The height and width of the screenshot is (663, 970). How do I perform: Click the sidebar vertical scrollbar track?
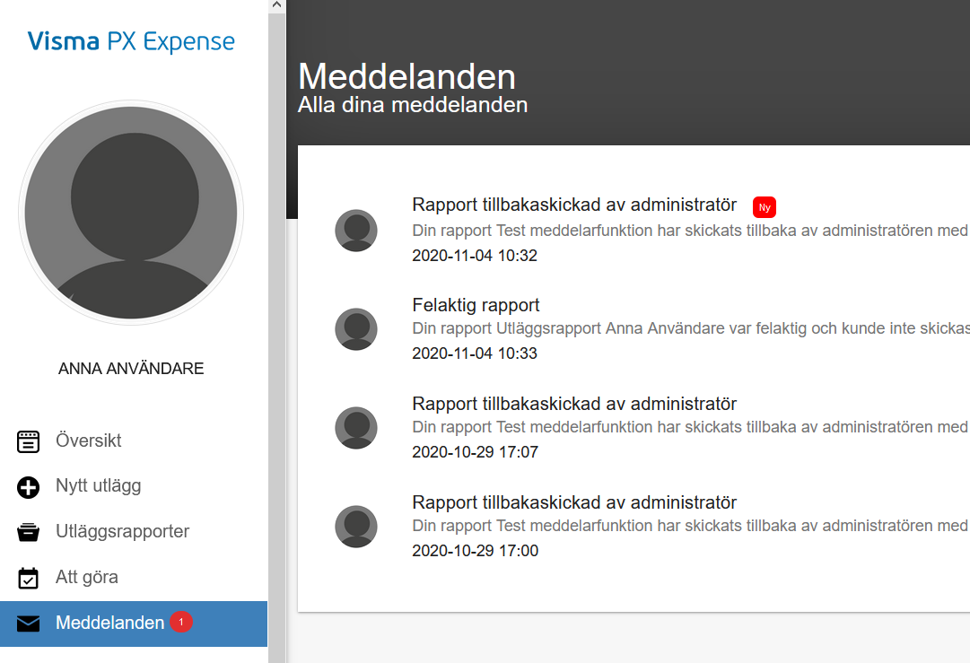[x=277, y=337]
